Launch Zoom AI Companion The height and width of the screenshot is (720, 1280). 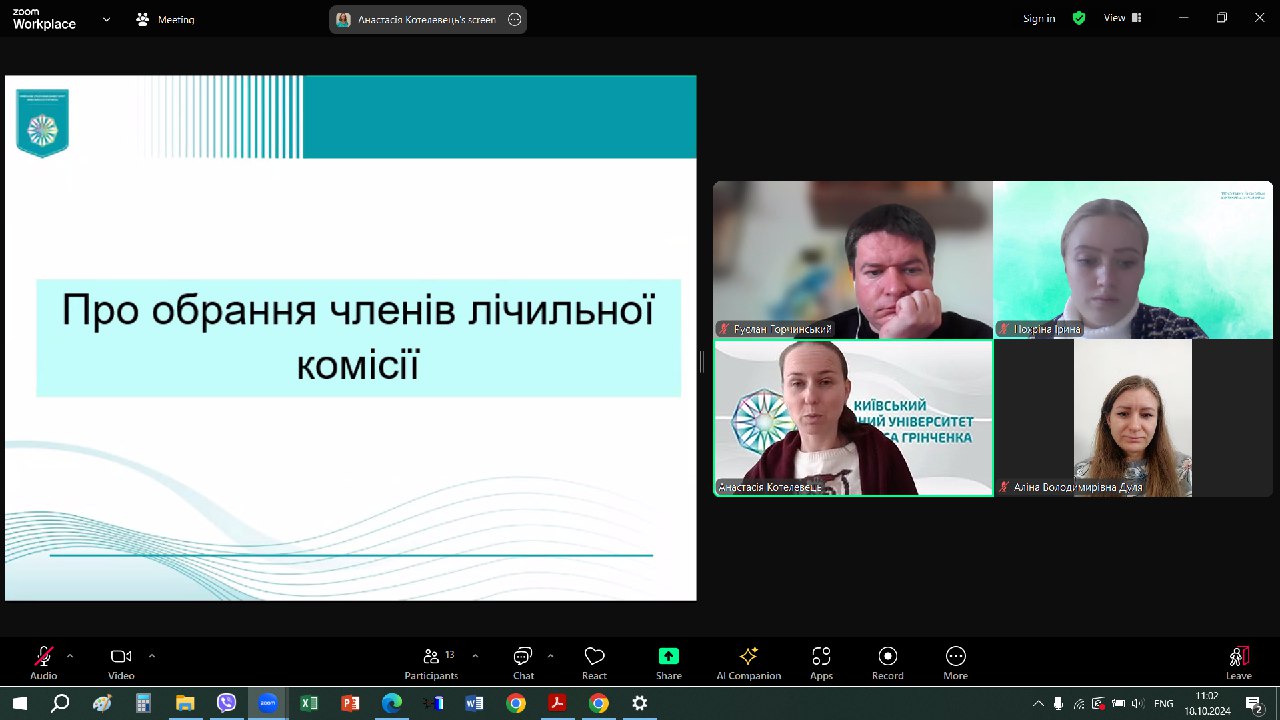(748, 662)
